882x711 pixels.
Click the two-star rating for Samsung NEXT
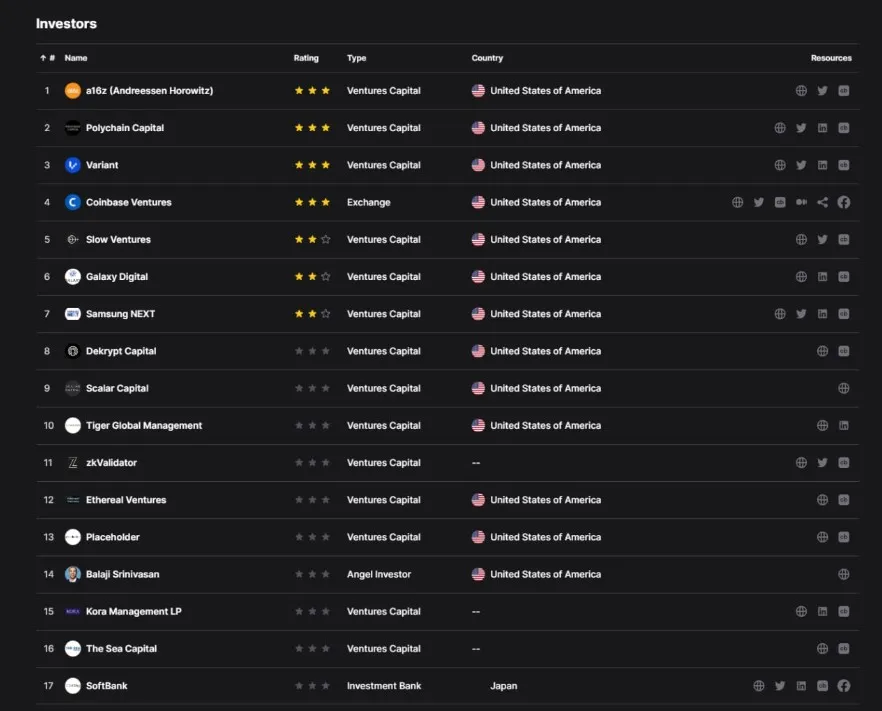(x=312, y=313)
